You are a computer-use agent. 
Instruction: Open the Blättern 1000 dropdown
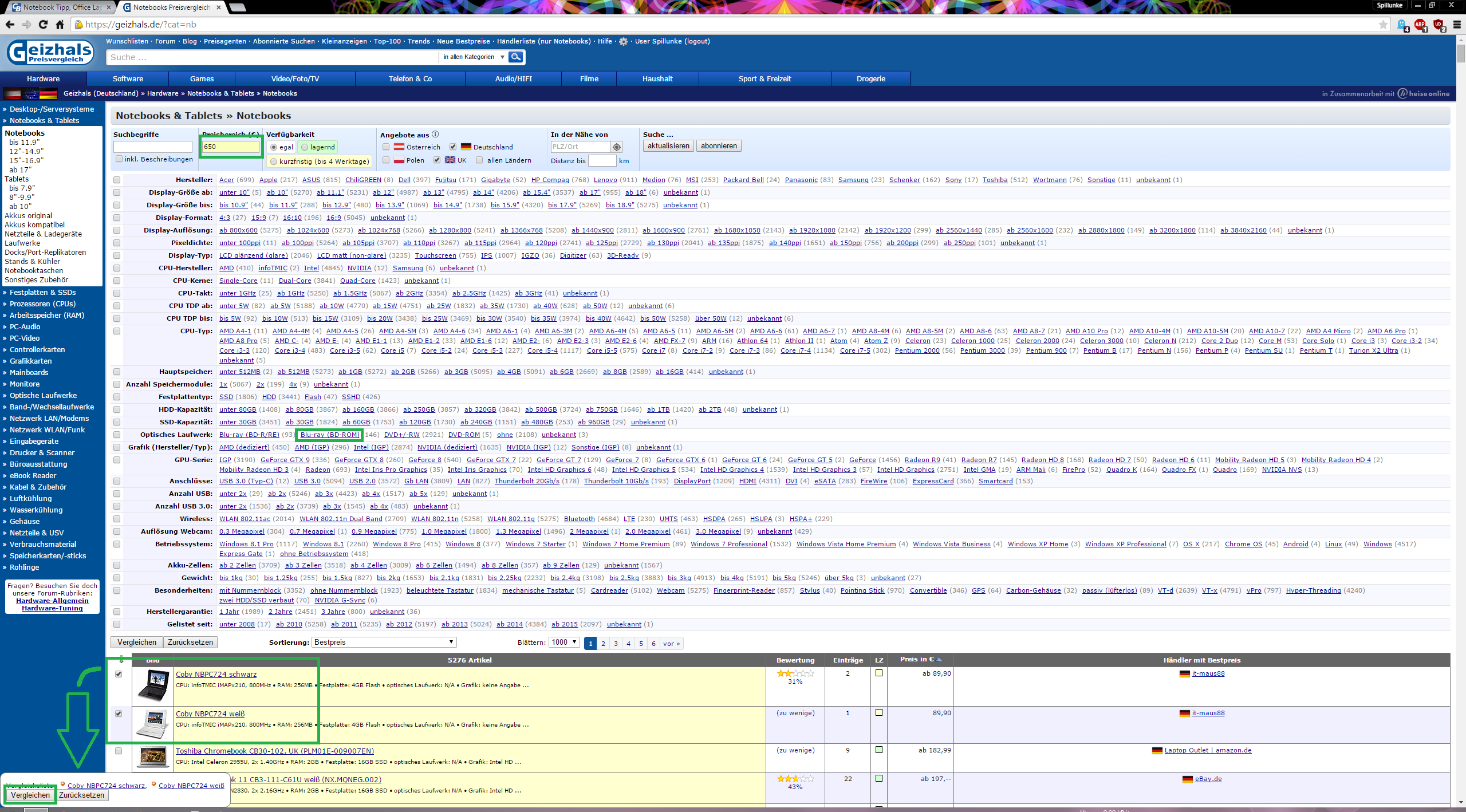(564, 642)
